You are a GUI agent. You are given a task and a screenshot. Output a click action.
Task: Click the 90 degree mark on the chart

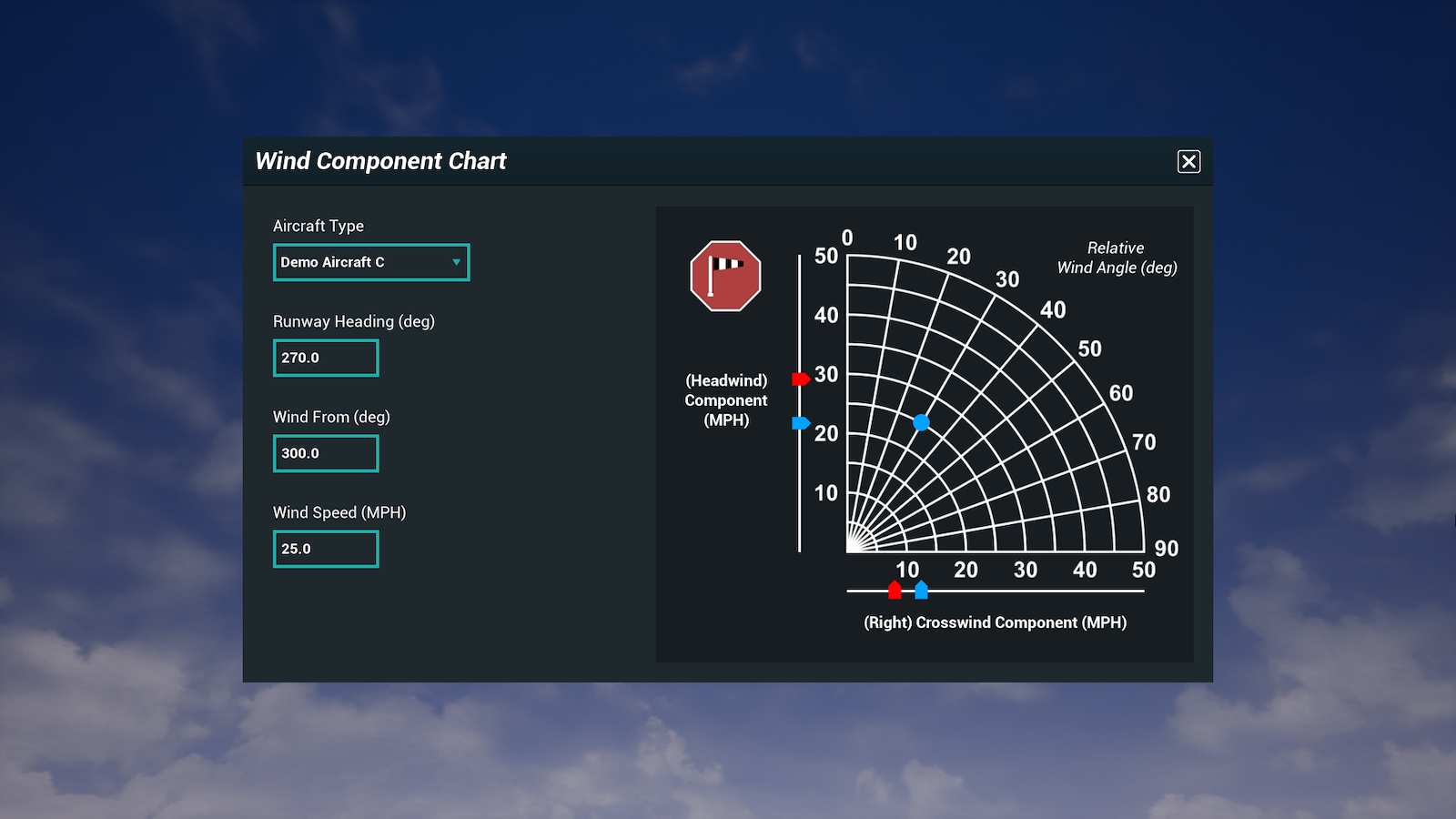point(1168,548)
